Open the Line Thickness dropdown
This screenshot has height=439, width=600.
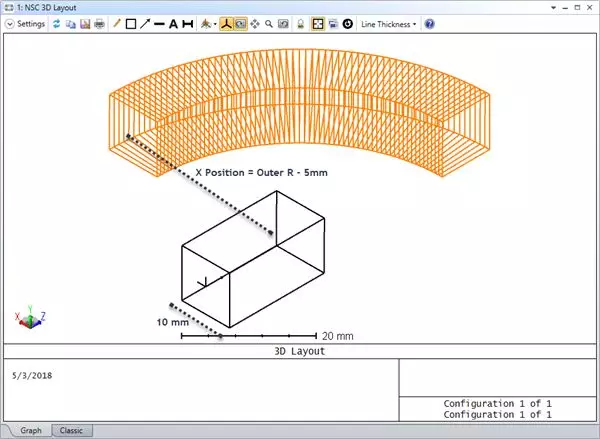click(389, 23)
